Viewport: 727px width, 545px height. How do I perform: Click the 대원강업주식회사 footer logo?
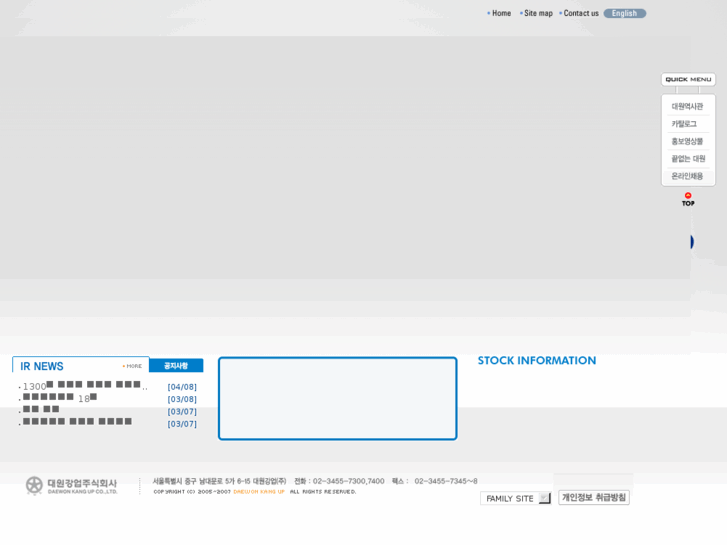pos(71,486)
